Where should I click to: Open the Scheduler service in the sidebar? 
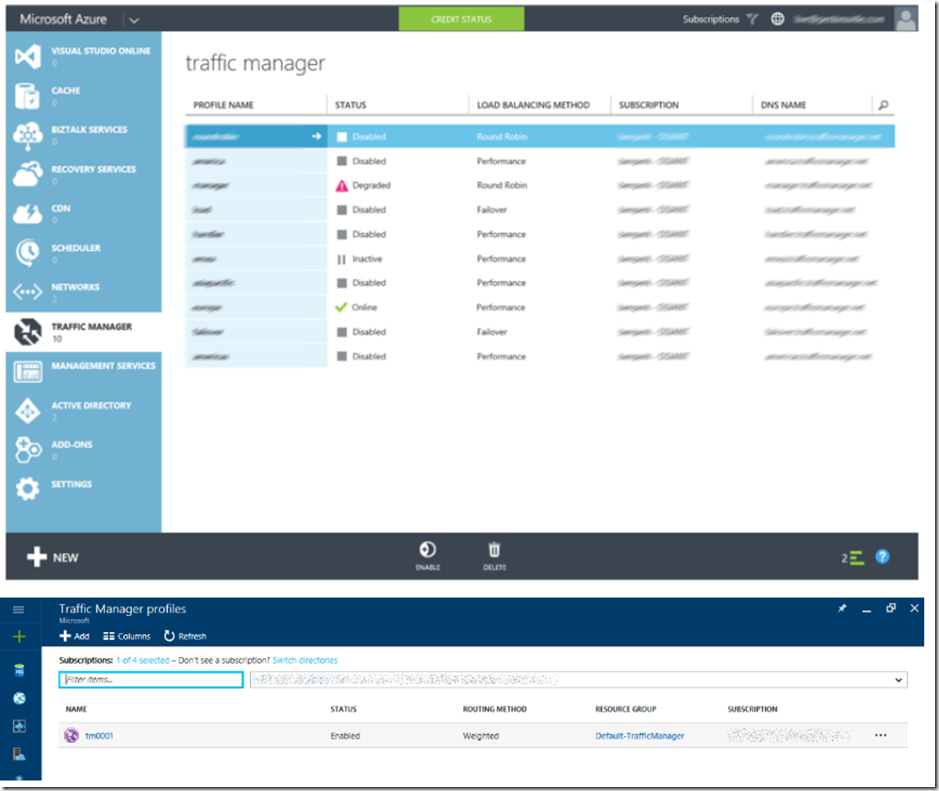(83, 253)
